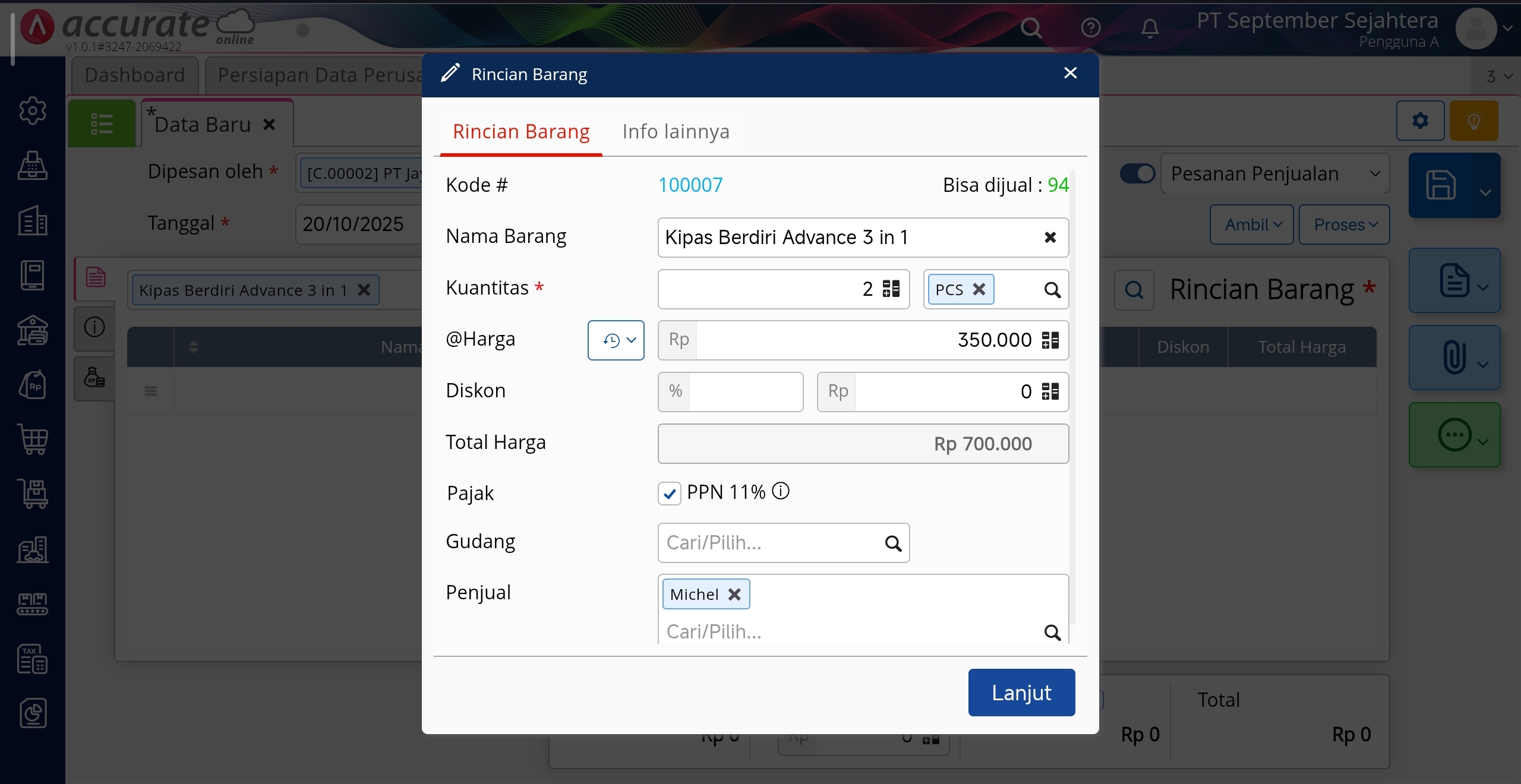Expand the Ambil dropdown button
1521x784 pixels.
1252,225
